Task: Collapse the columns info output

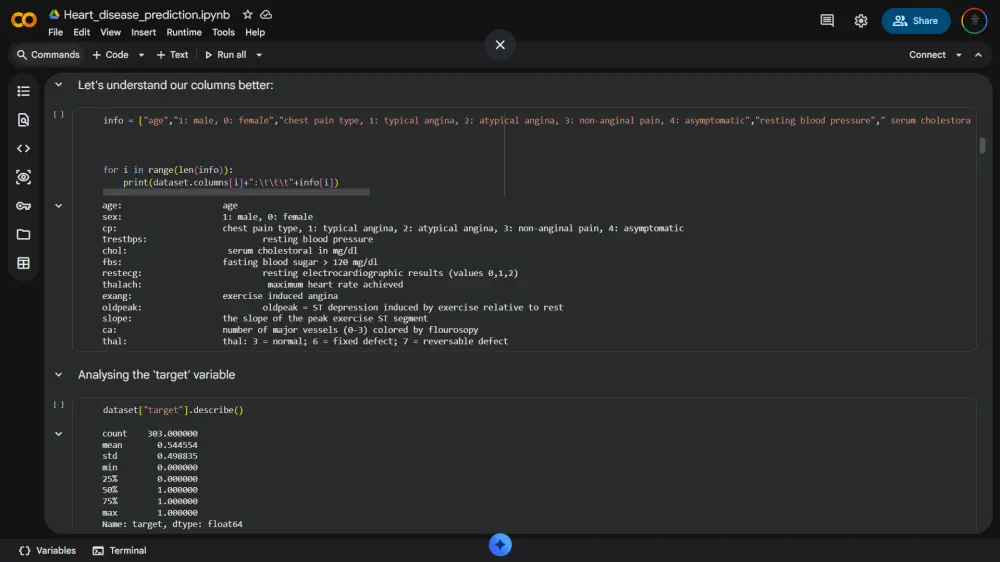Action: [x=59, y=206]
